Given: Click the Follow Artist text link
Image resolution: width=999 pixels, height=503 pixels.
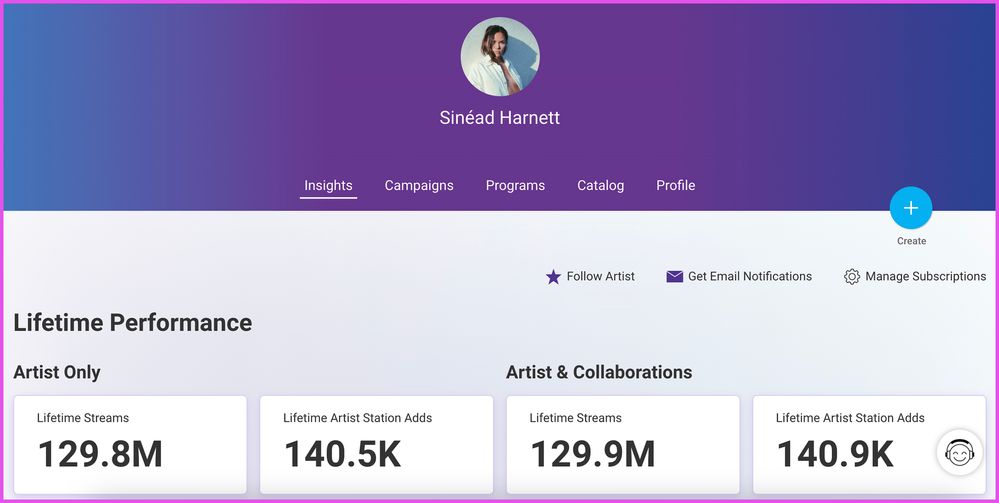Looking at the screenshot, I should pyautogui.click(x=600, y=276).
